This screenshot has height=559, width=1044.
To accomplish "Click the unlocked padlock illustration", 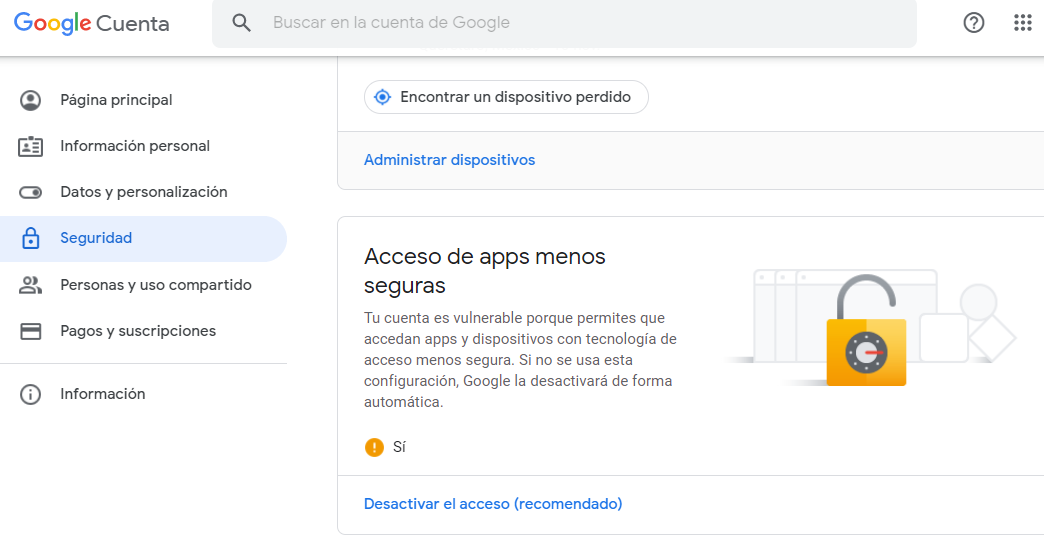I will coord(866,331).
